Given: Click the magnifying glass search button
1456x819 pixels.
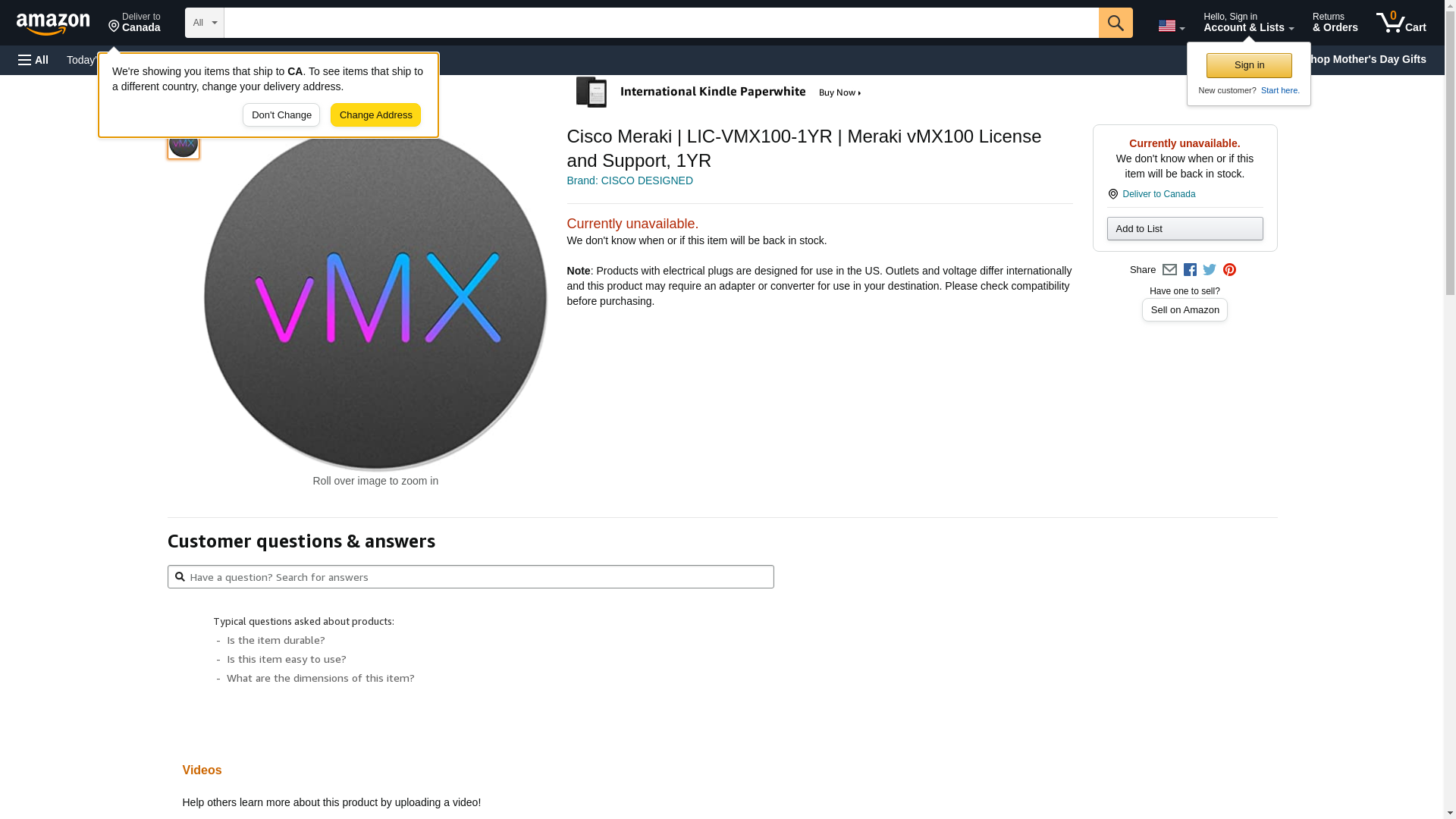Looking at the screenshot, I should tap(1115, 23).
